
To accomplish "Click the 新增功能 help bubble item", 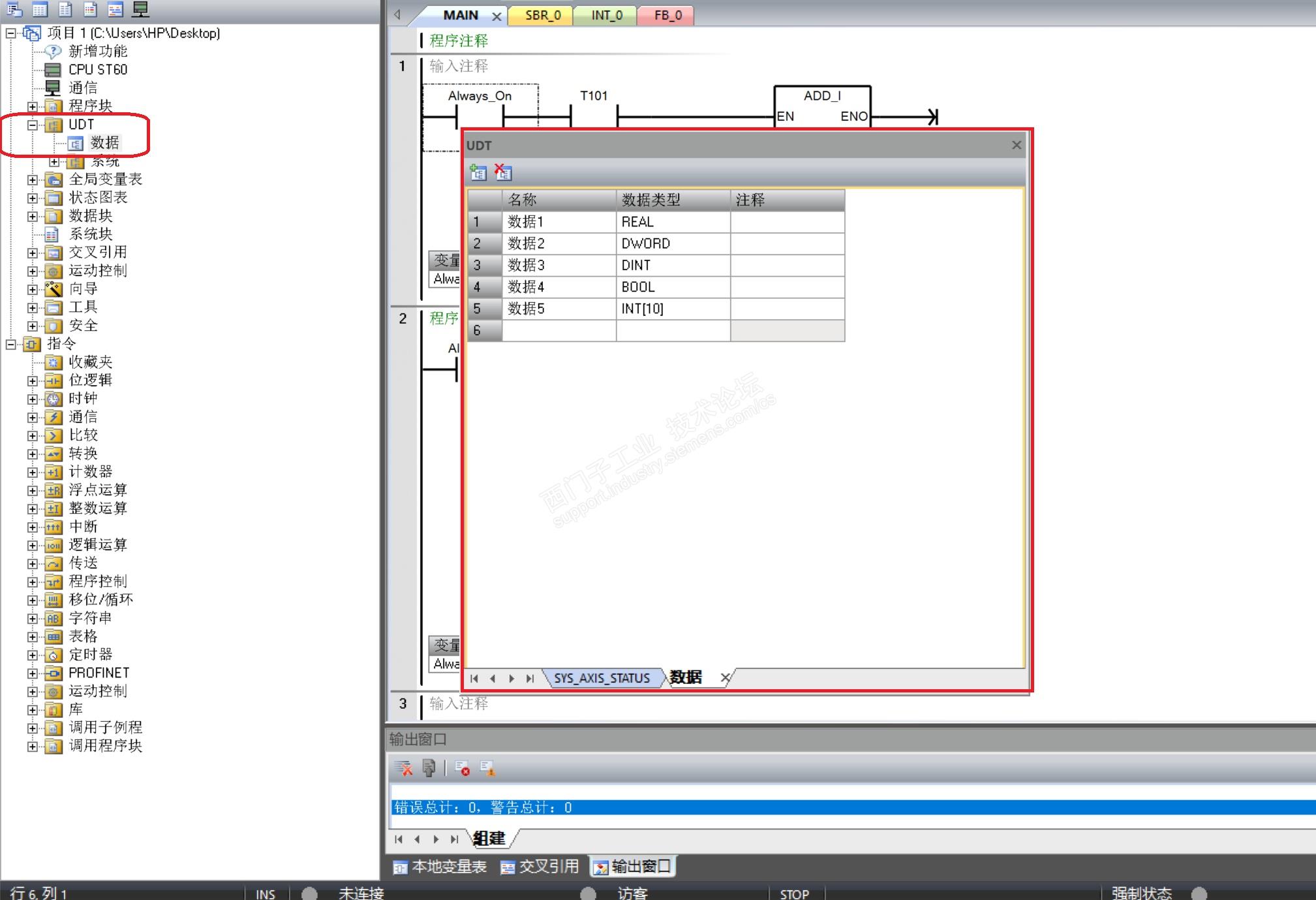I will click(x=97, y=51).
